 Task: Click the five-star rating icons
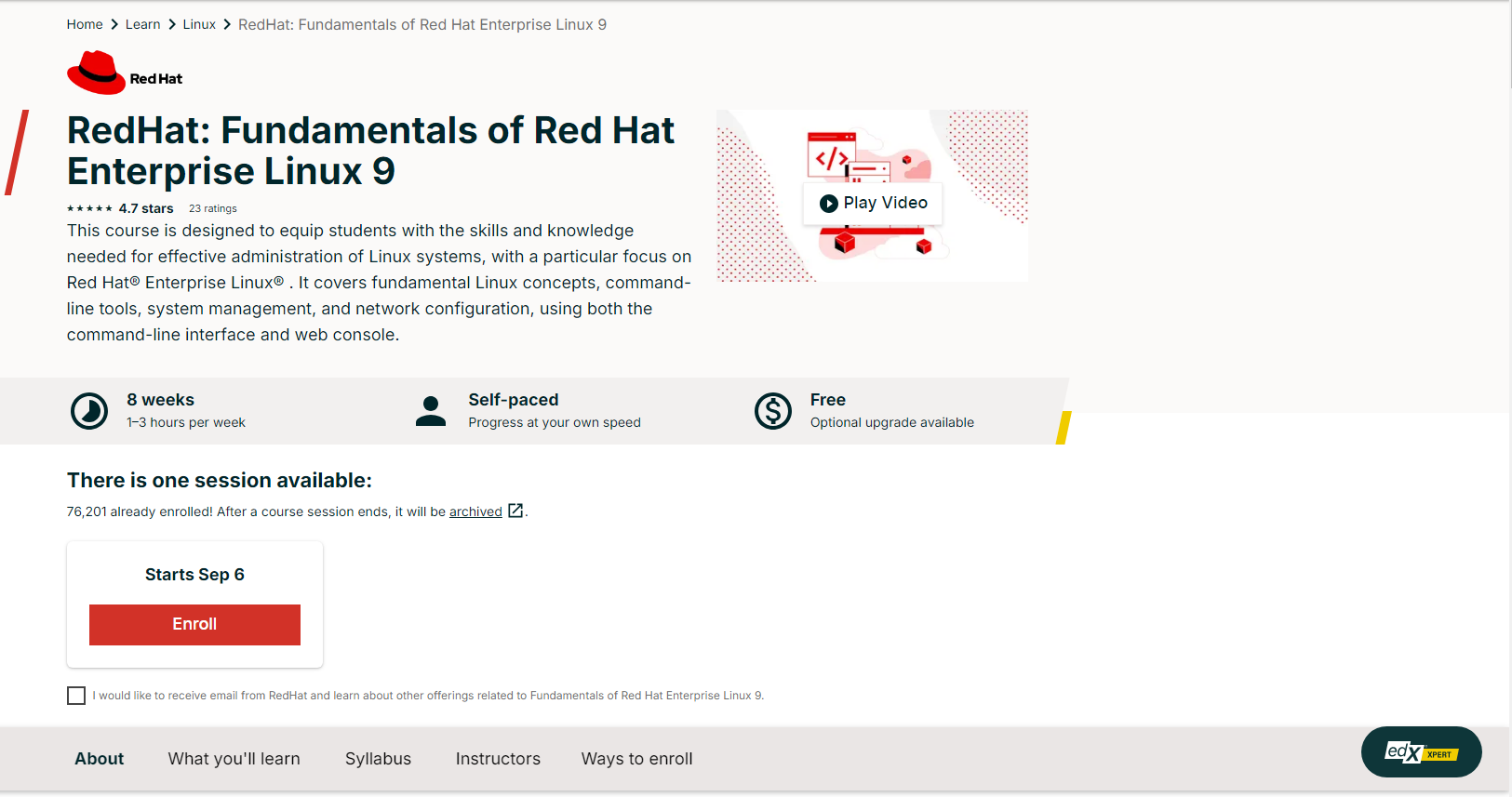89,209
